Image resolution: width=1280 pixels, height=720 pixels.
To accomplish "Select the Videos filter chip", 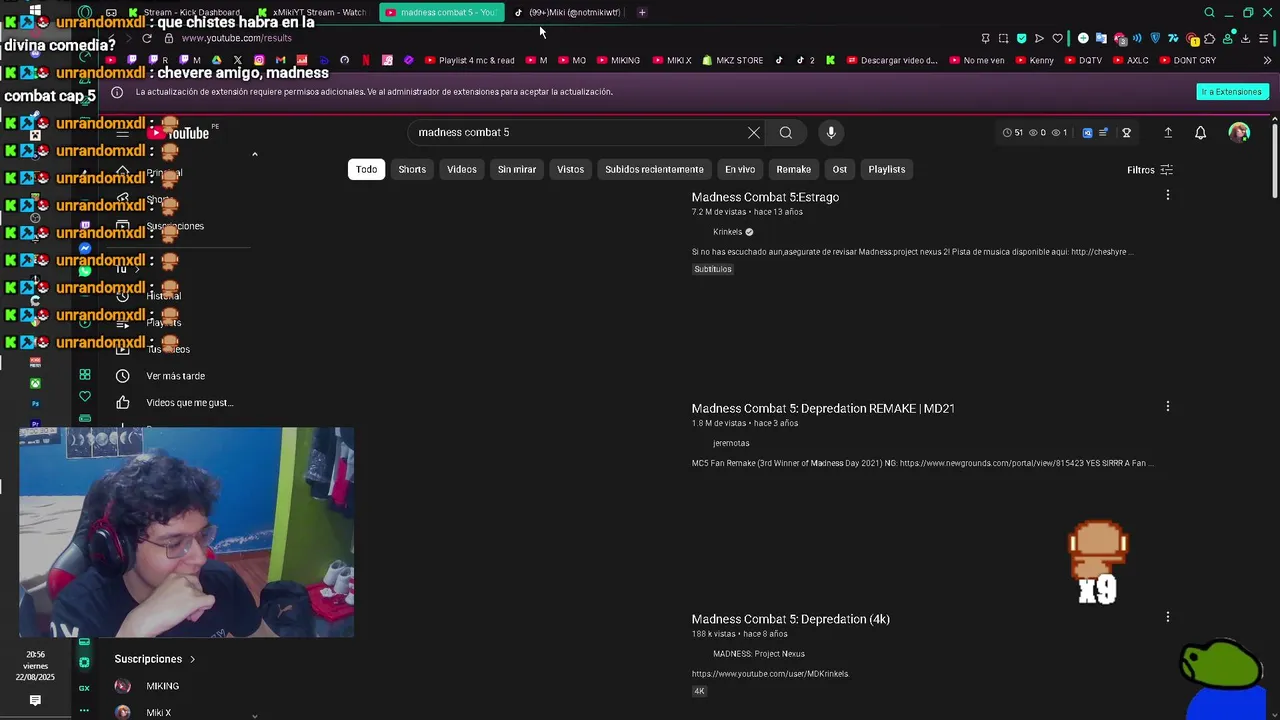I will (462, 169).
